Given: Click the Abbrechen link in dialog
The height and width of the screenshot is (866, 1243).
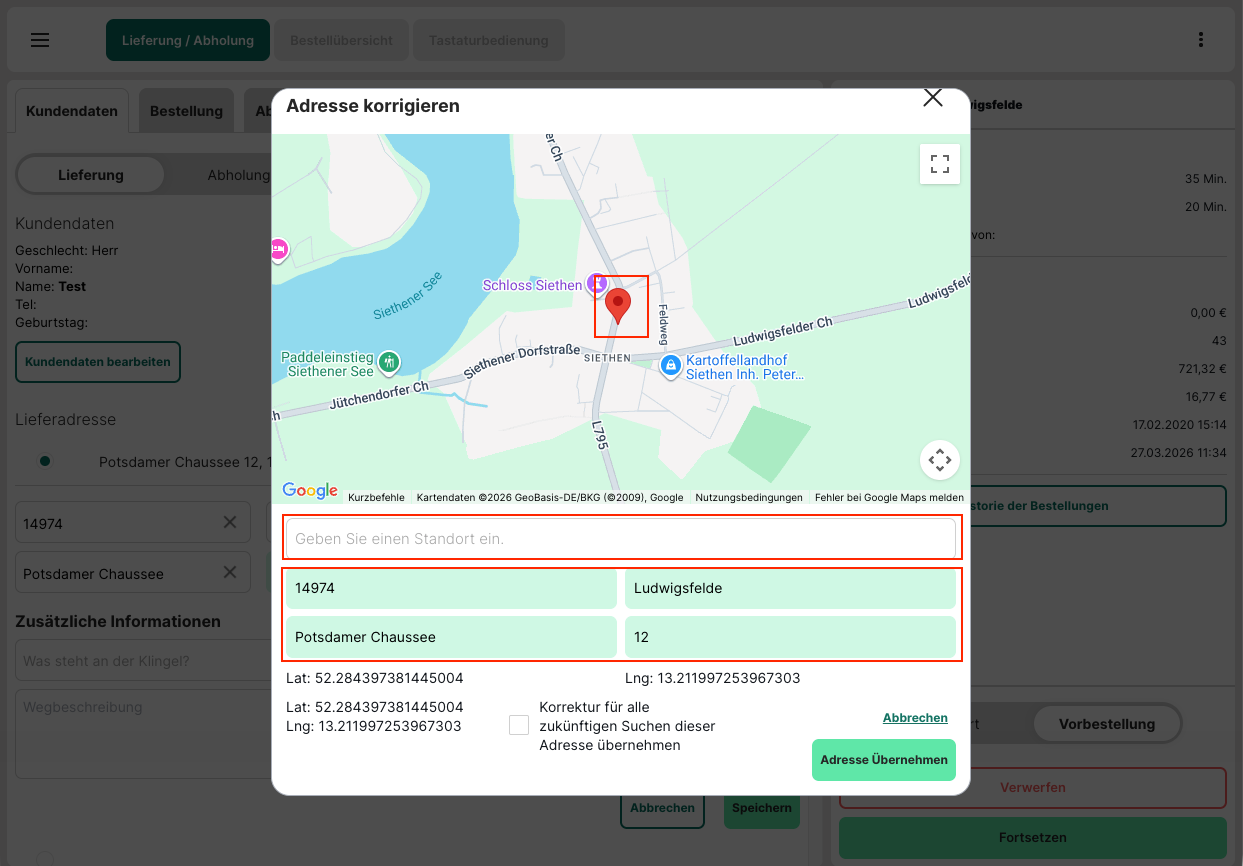Looking at the screenshot, I should 914,718.
